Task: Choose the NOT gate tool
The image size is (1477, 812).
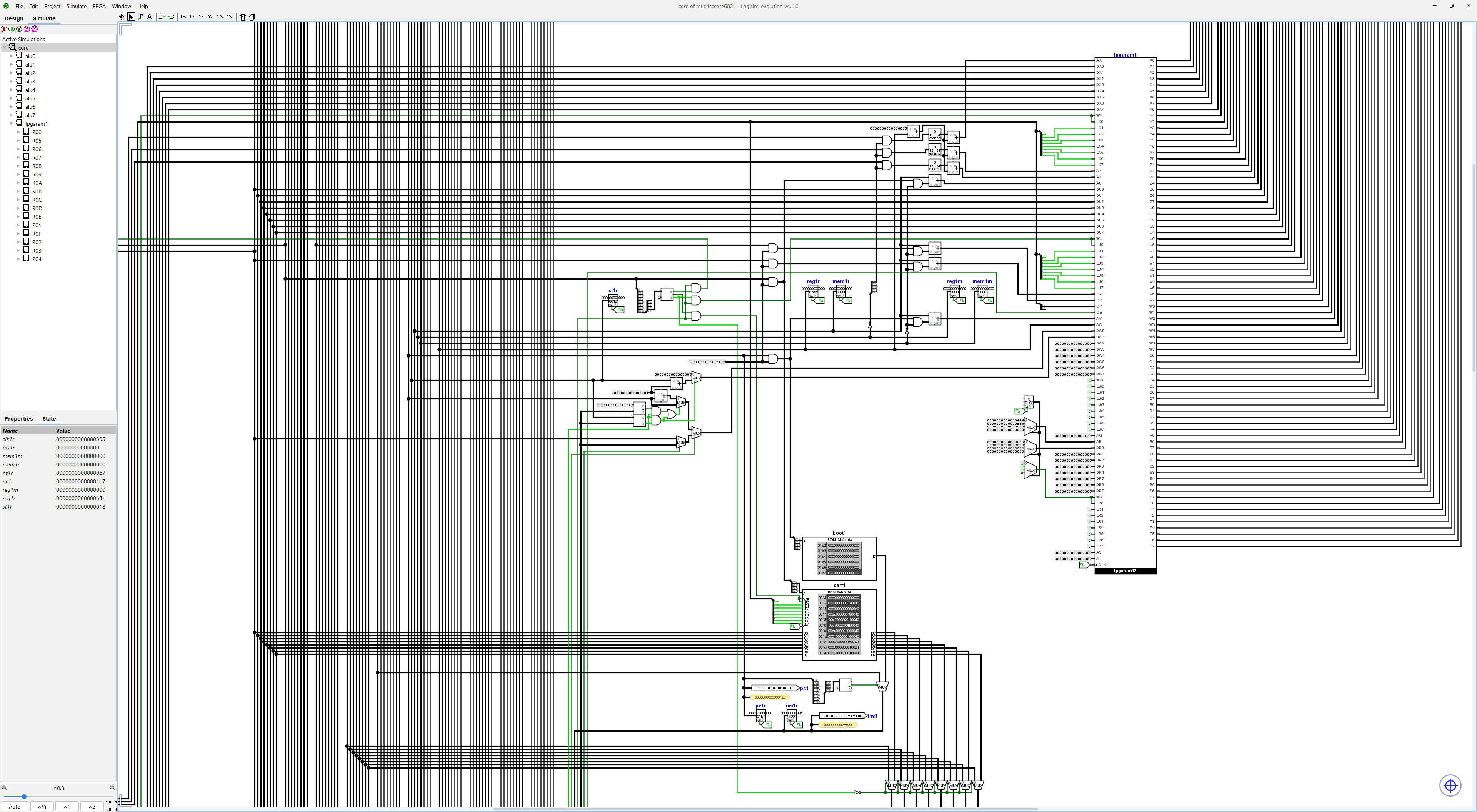Action: pos(183,17)
